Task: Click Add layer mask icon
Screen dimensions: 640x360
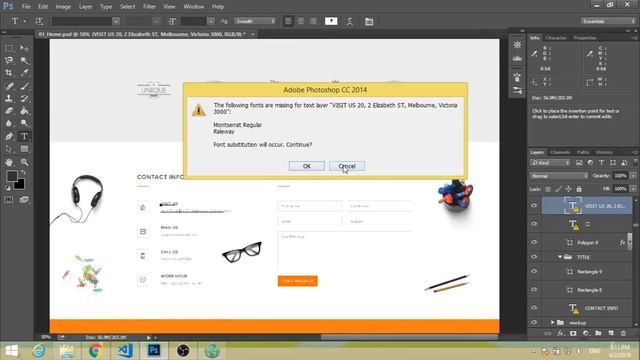Action: click(573, 333)
